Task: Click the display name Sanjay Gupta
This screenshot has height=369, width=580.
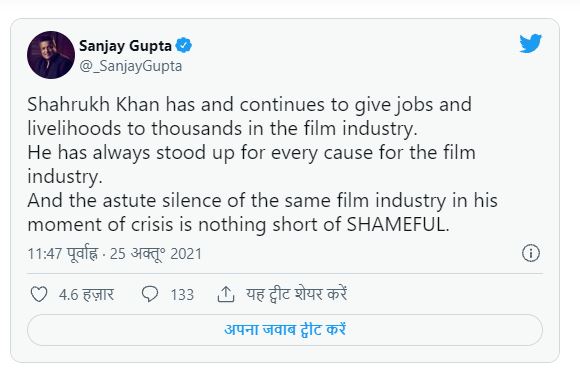Action: coord(125,46)
